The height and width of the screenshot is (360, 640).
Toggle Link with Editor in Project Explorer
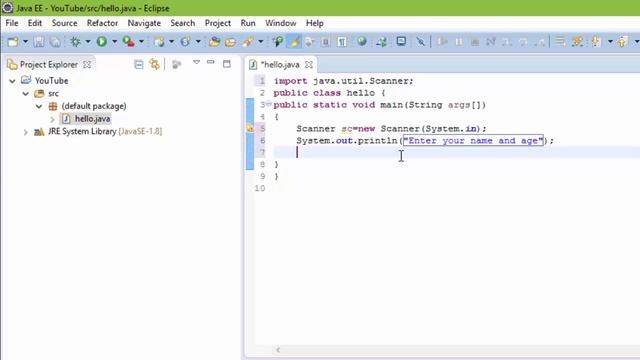[155, 64]
